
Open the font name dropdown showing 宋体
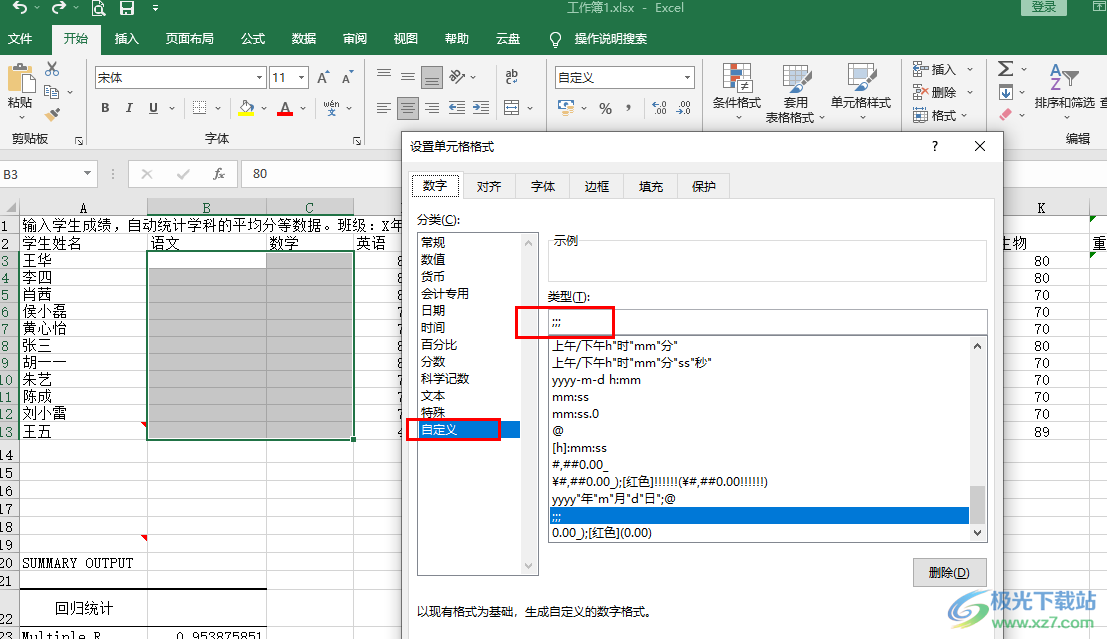coord(260,78)
